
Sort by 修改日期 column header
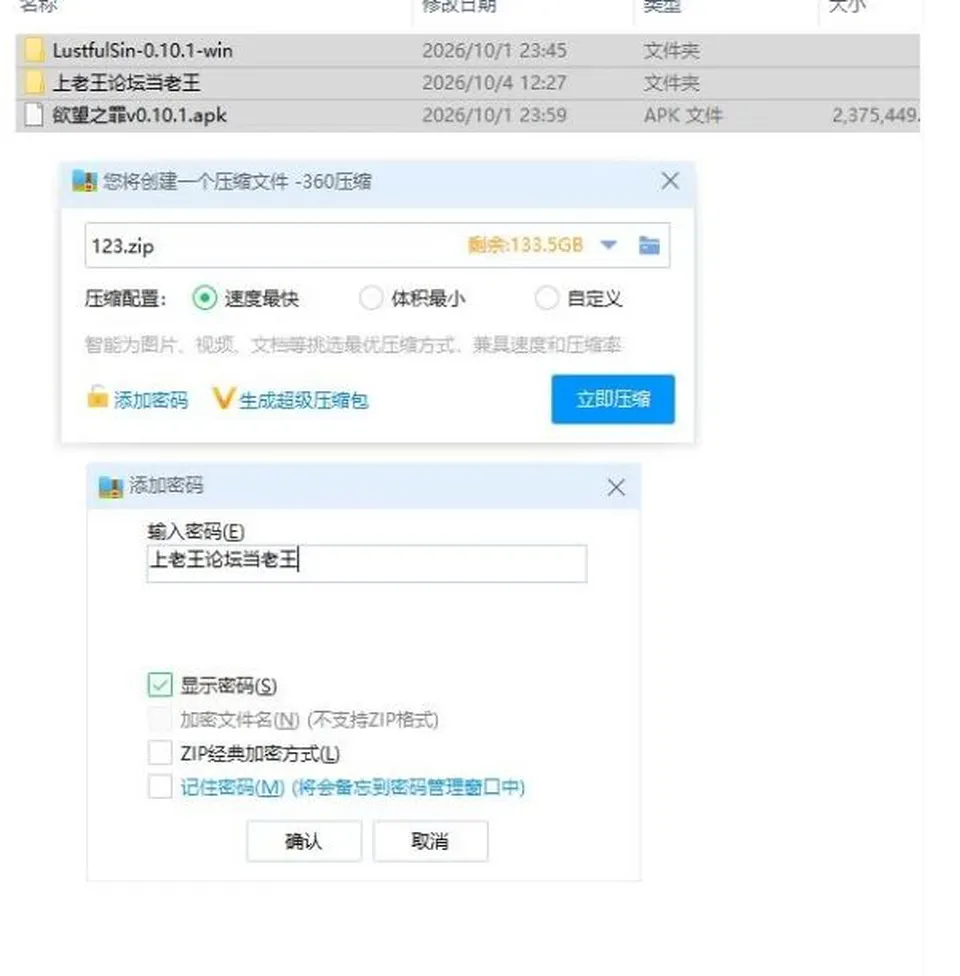[459, 6]
